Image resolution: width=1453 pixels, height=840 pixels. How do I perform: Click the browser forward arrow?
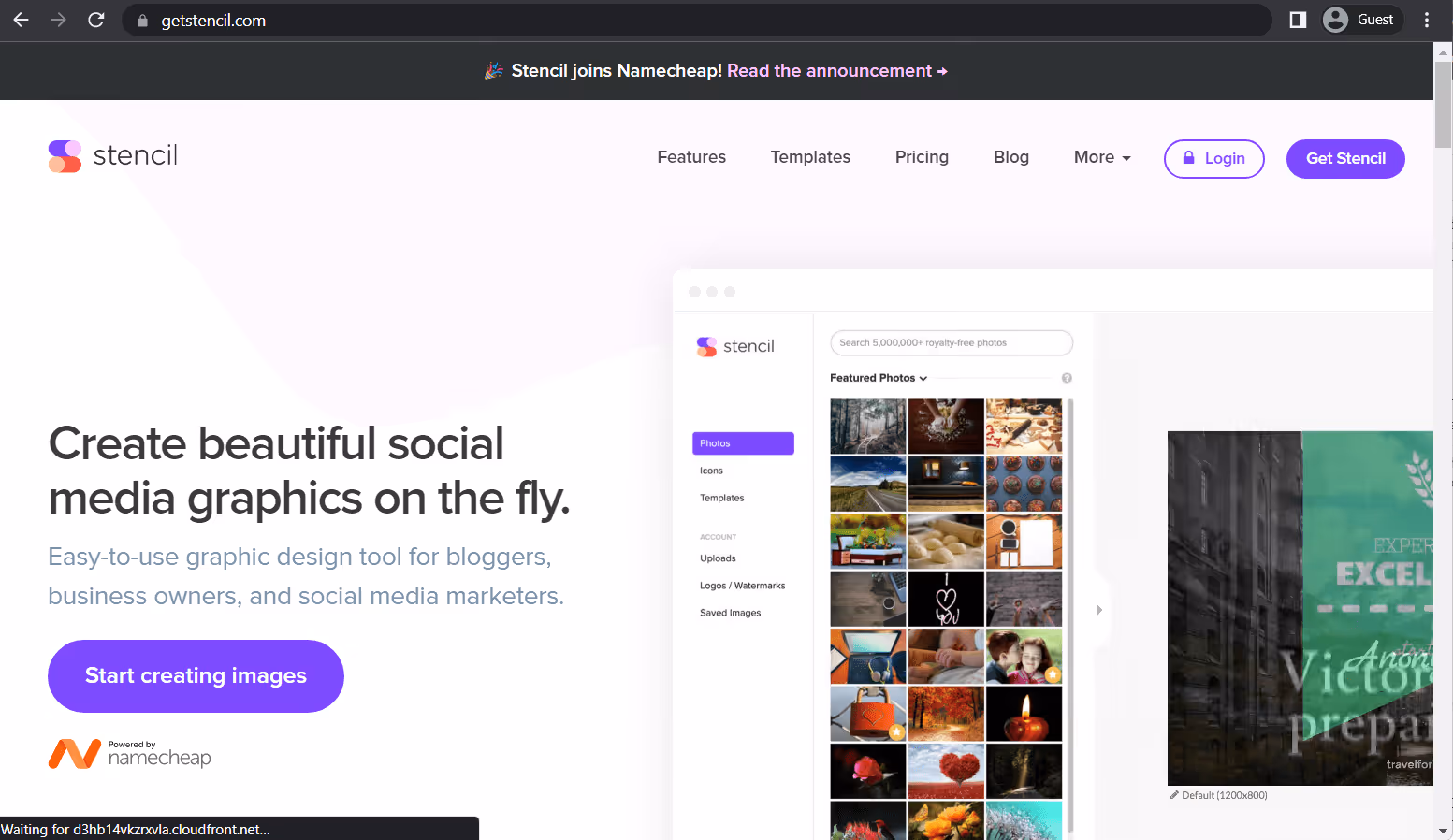tap(58, 20)
